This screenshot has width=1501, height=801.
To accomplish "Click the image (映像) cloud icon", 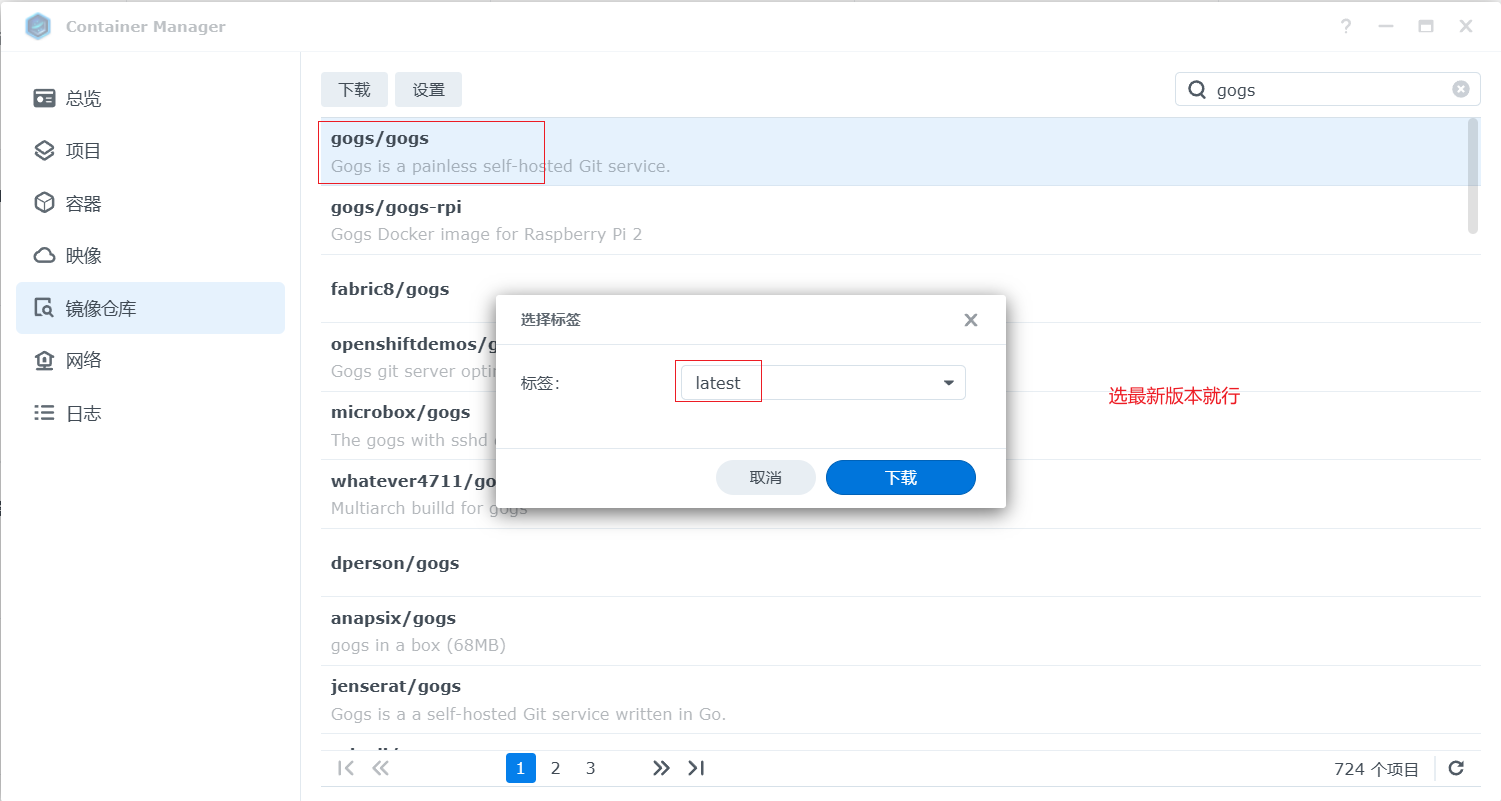I will tap(44, 256).
